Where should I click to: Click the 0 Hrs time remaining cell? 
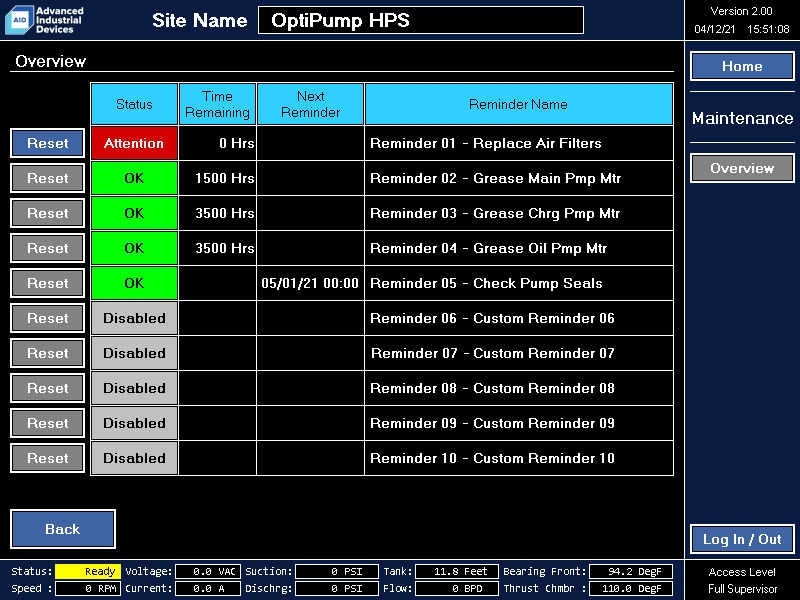point(217,143)
